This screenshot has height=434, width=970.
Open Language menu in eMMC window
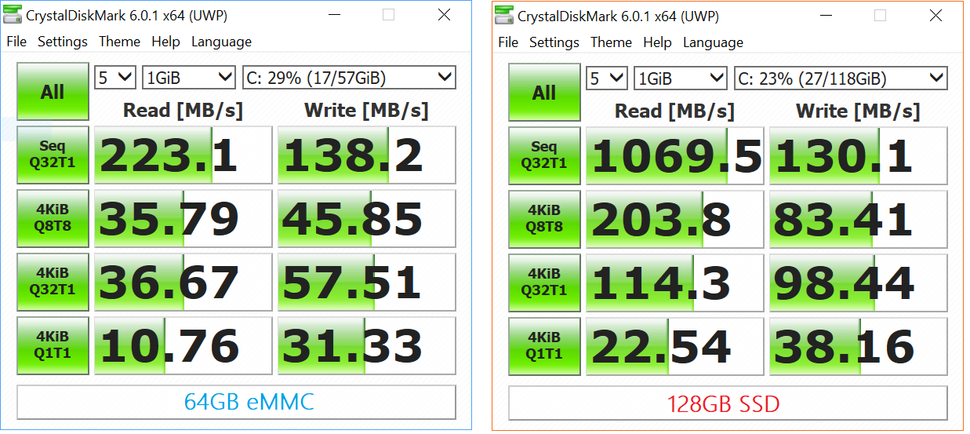coord(221,42)
